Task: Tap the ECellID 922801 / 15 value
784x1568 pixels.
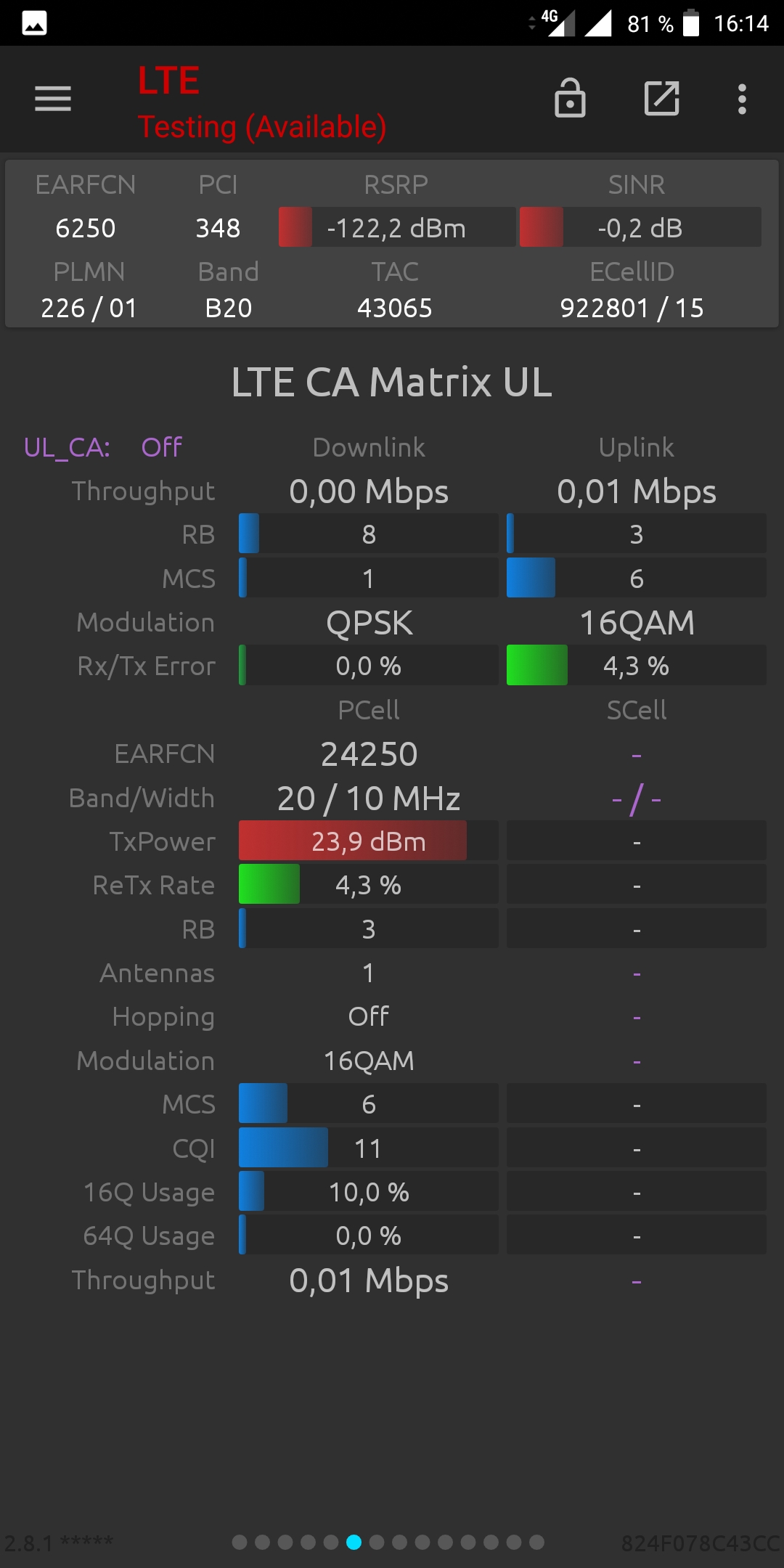Action: pyautogui.click(x=632, y=308)
